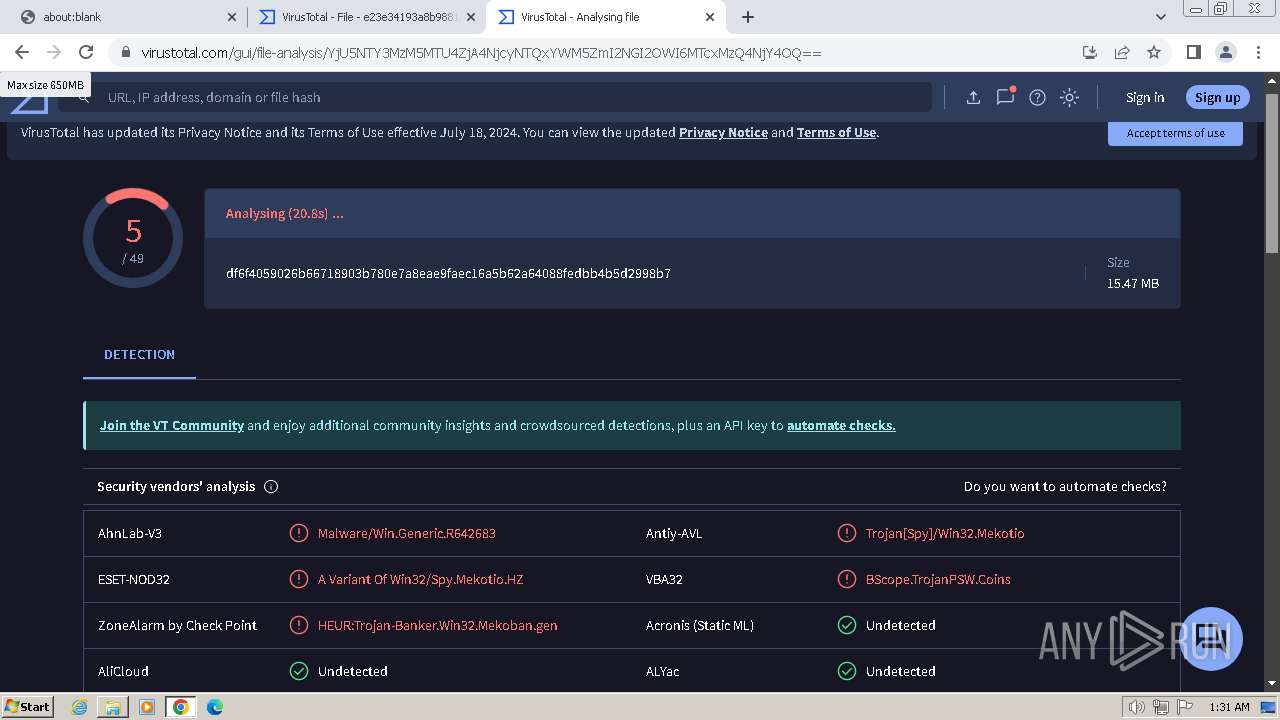1280x720 pixels.
Task: Open the help question mark icon
Action: 1037,97
